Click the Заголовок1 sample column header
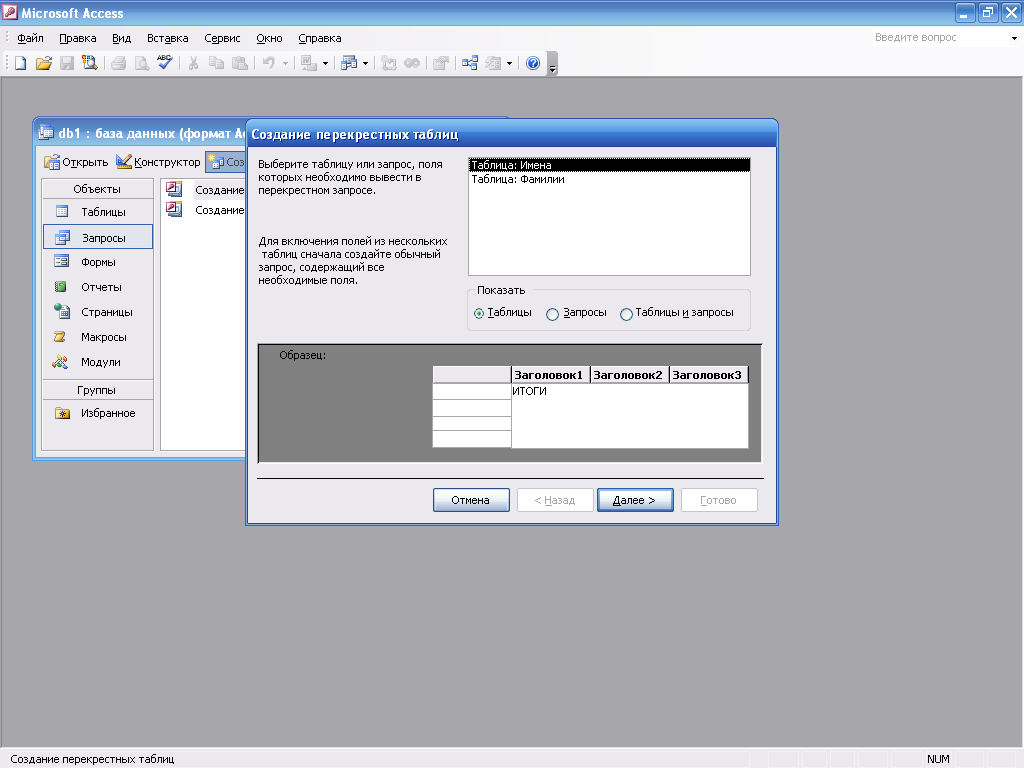This screenshot has width=1024, height=768. pos(551,375)
